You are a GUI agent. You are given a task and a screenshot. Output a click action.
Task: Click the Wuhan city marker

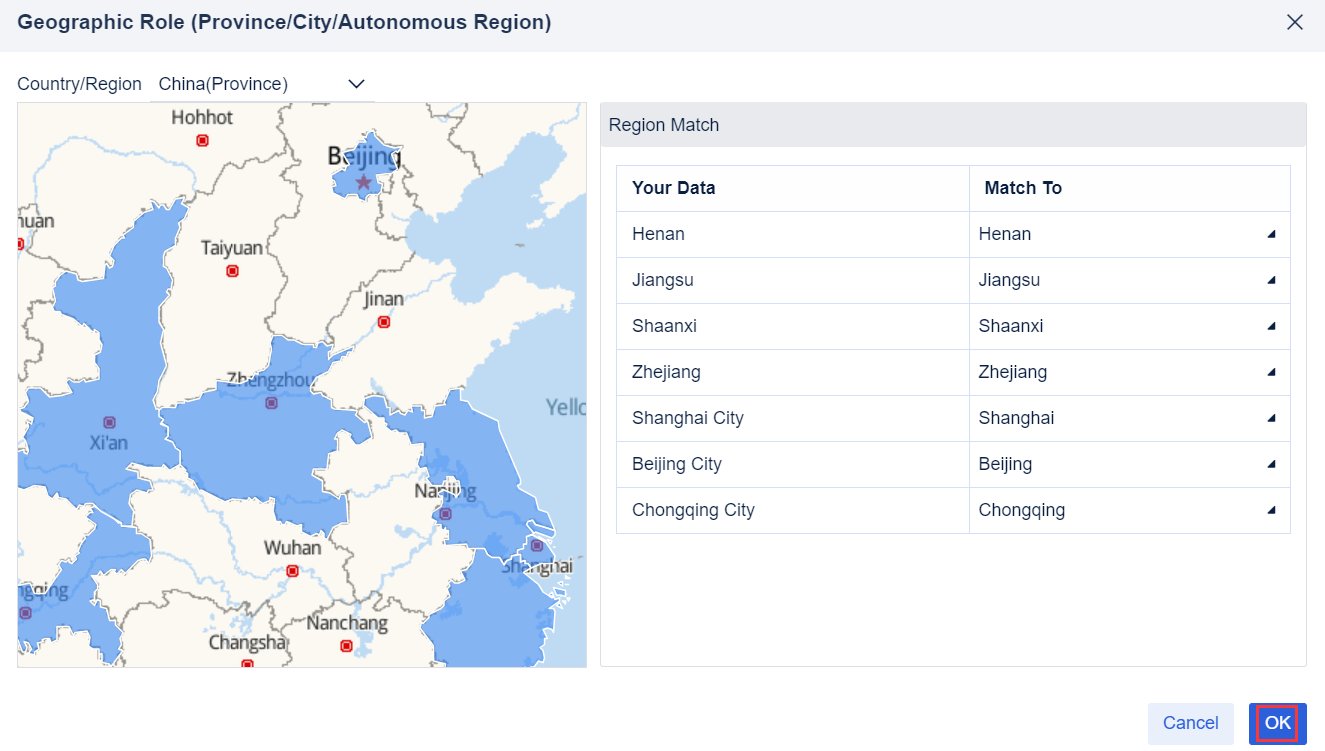coord(292,571)
